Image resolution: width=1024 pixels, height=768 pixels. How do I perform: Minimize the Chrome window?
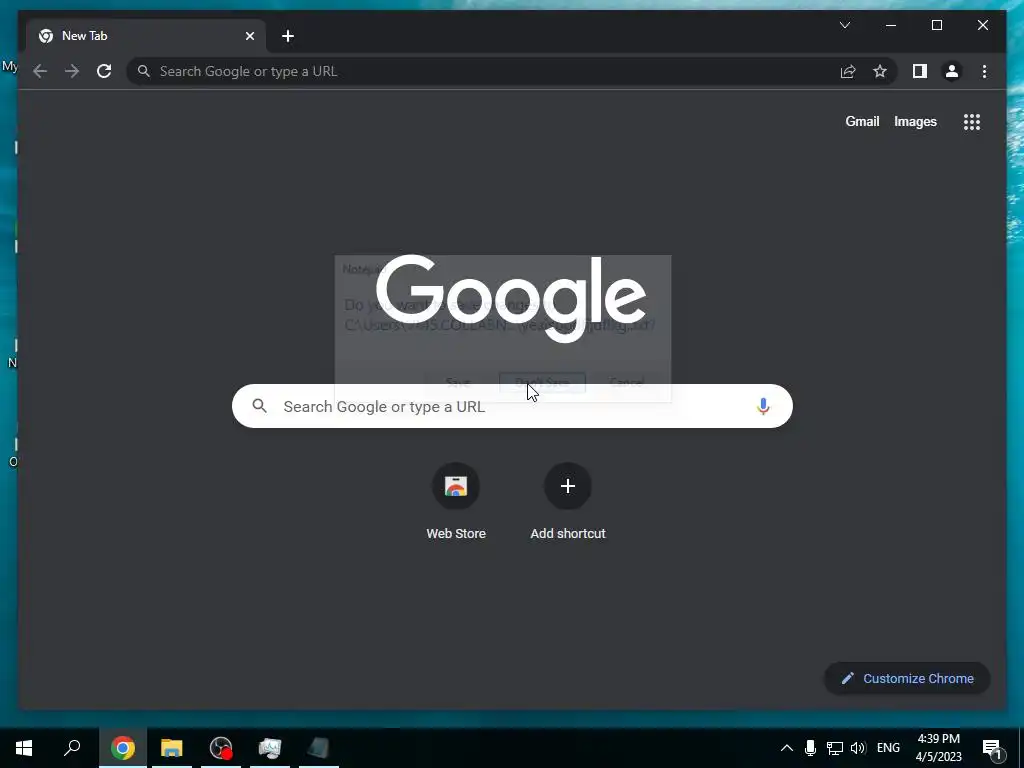(x=891, y=25)
